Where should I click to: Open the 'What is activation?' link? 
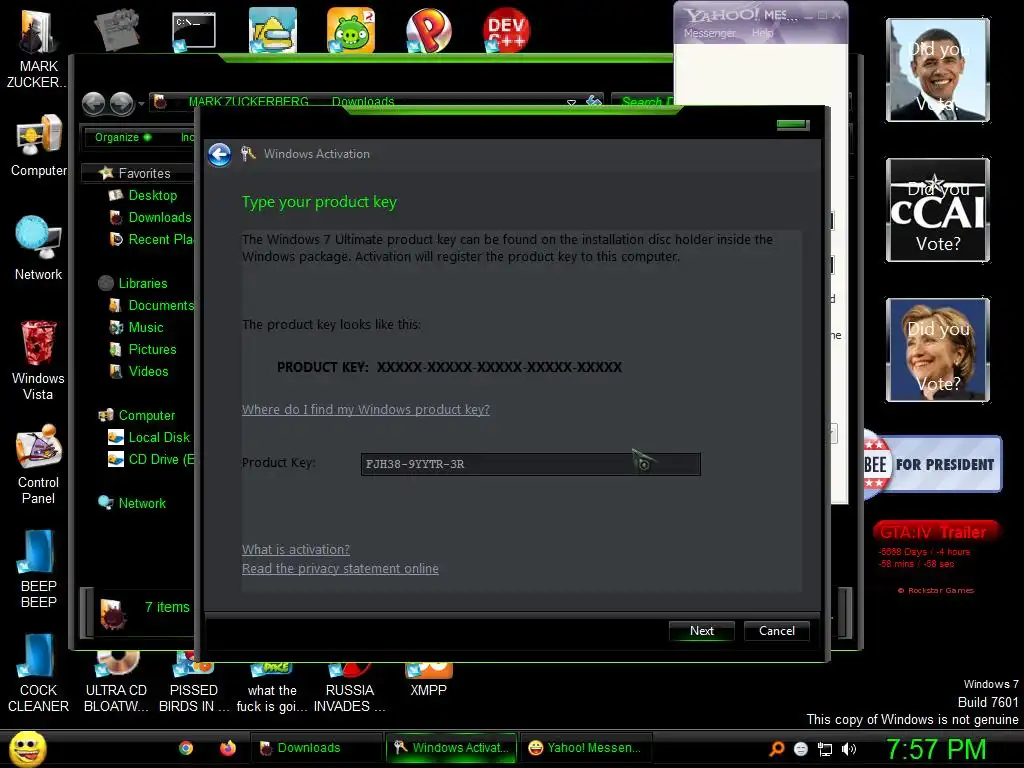point(296,549)
